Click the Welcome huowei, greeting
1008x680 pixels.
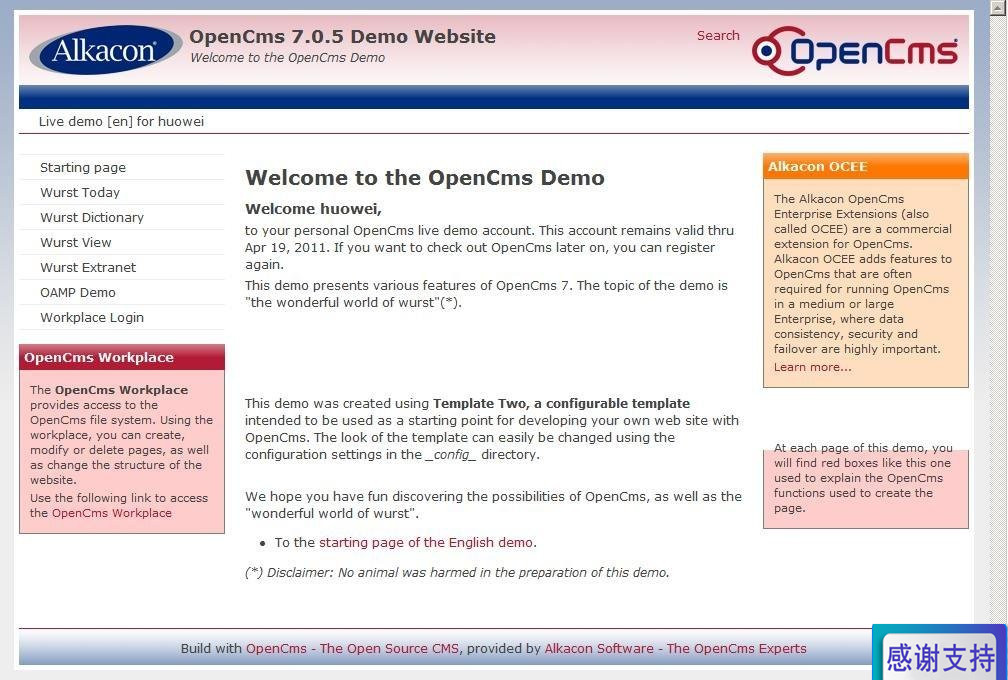point(314,210)
